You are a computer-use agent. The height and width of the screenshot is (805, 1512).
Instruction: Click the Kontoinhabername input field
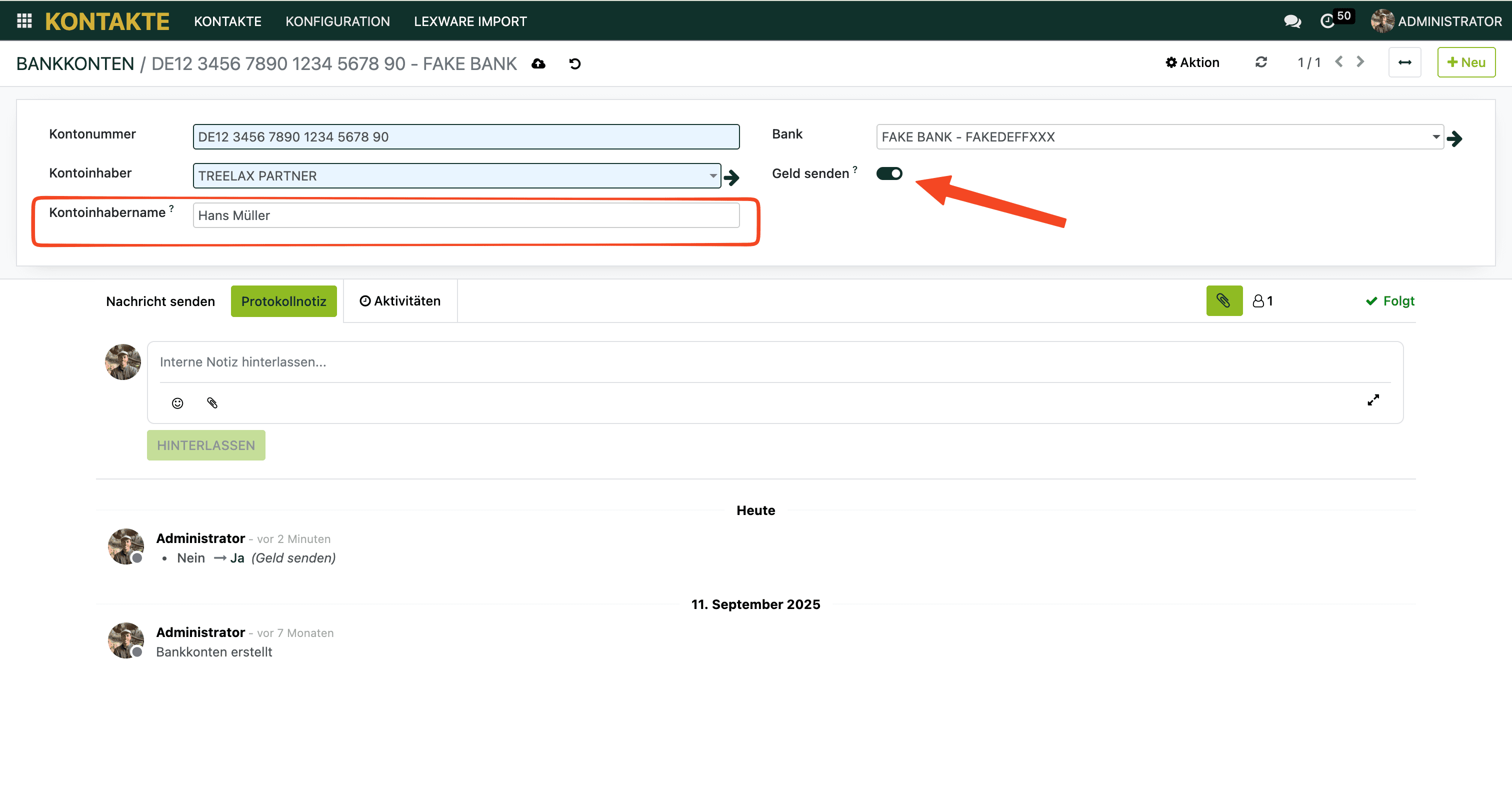(x=465, y=215)
